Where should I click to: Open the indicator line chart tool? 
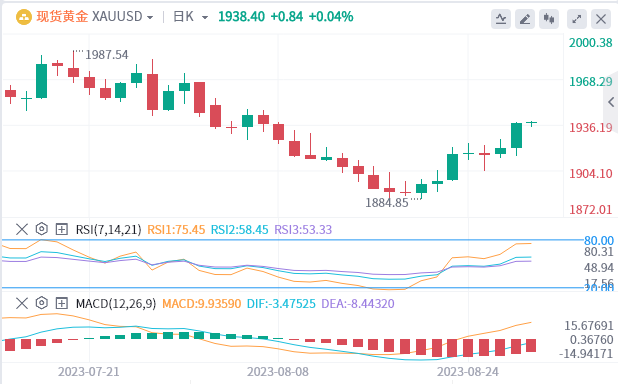[501, 19]
